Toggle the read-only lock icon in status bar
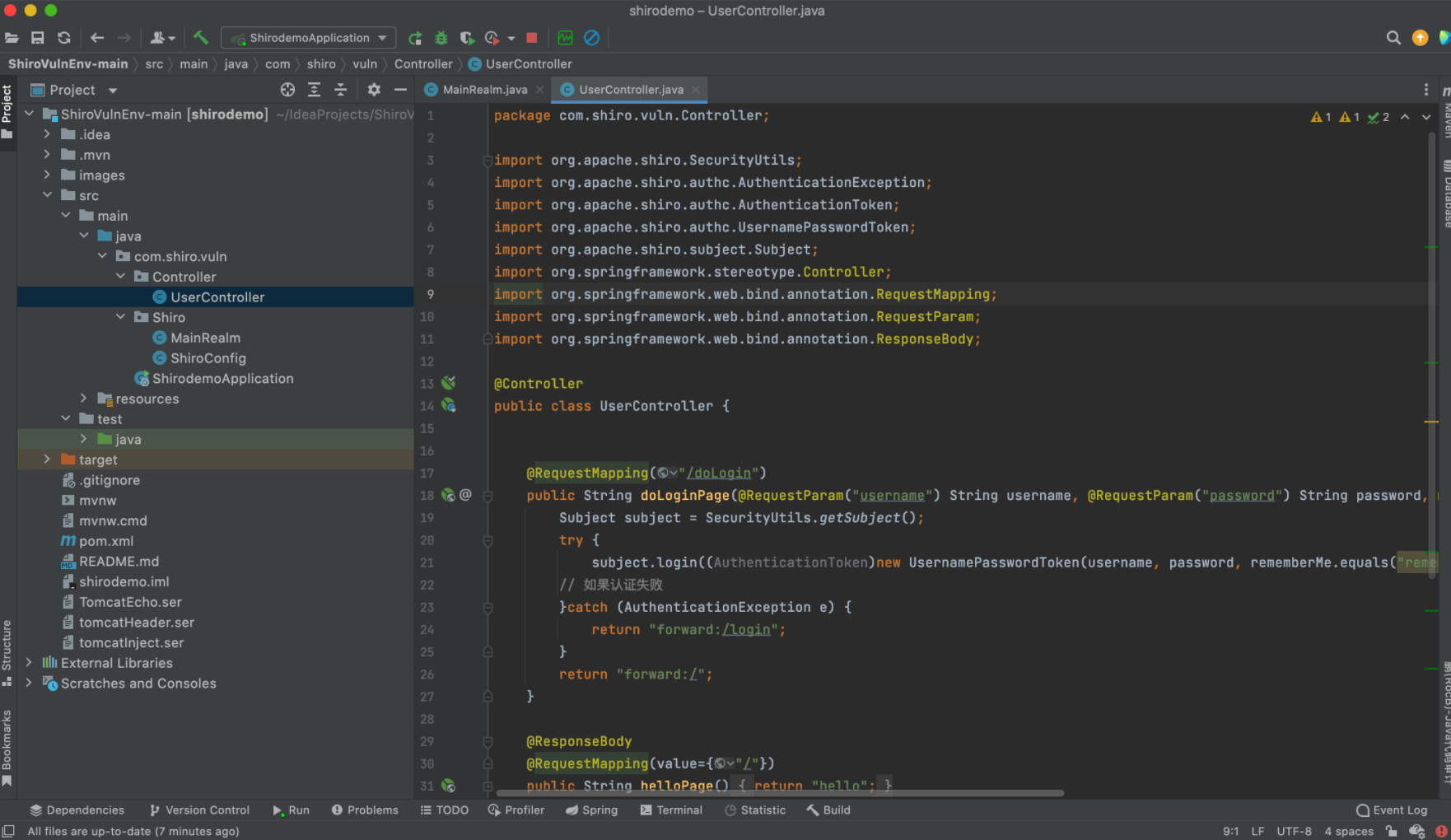This screenshot has width=1451, height=840. click(1391, 831)
